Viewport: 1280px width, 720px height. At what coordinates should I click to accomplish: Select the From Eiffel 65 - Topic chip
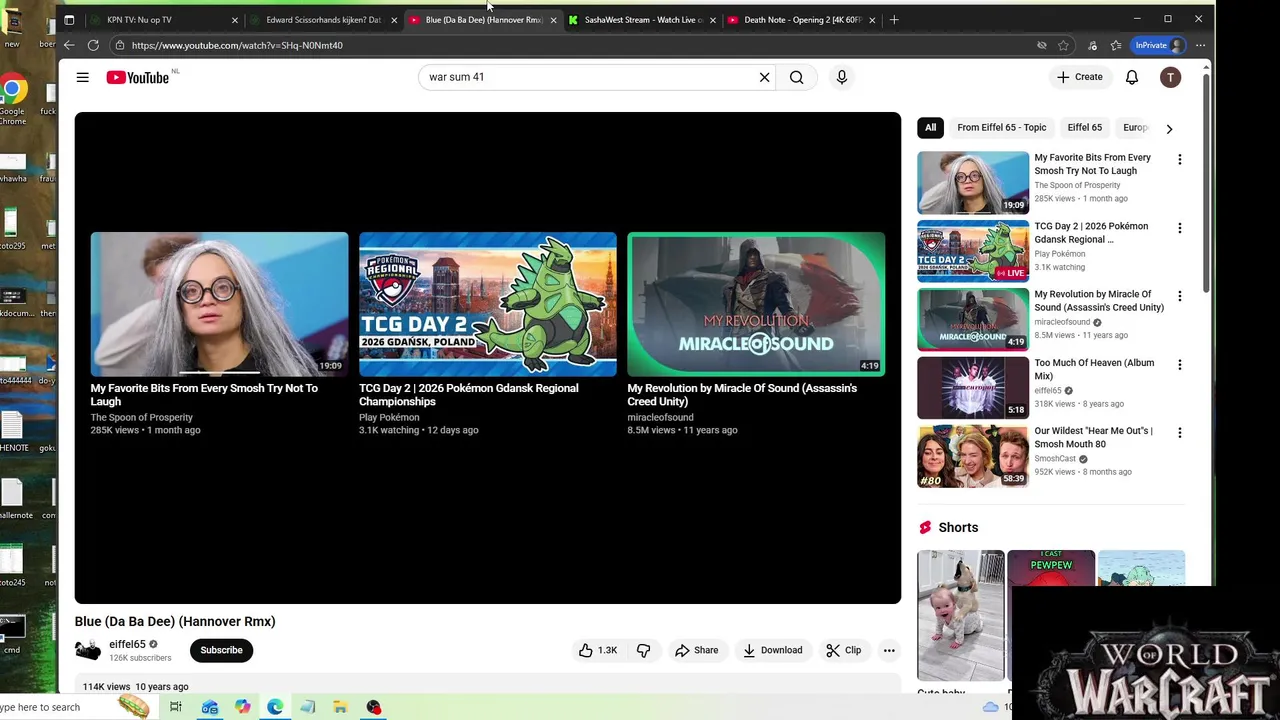[x=1001, y=128]
